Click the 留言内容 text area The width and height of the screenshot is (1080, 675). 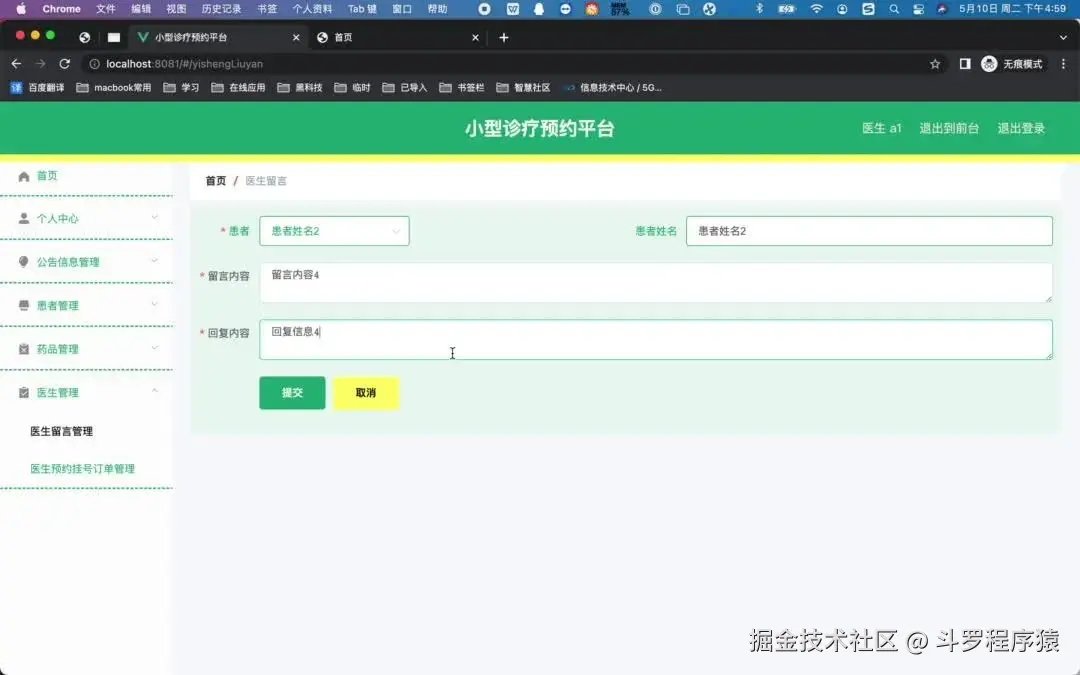tap(656, 282)
